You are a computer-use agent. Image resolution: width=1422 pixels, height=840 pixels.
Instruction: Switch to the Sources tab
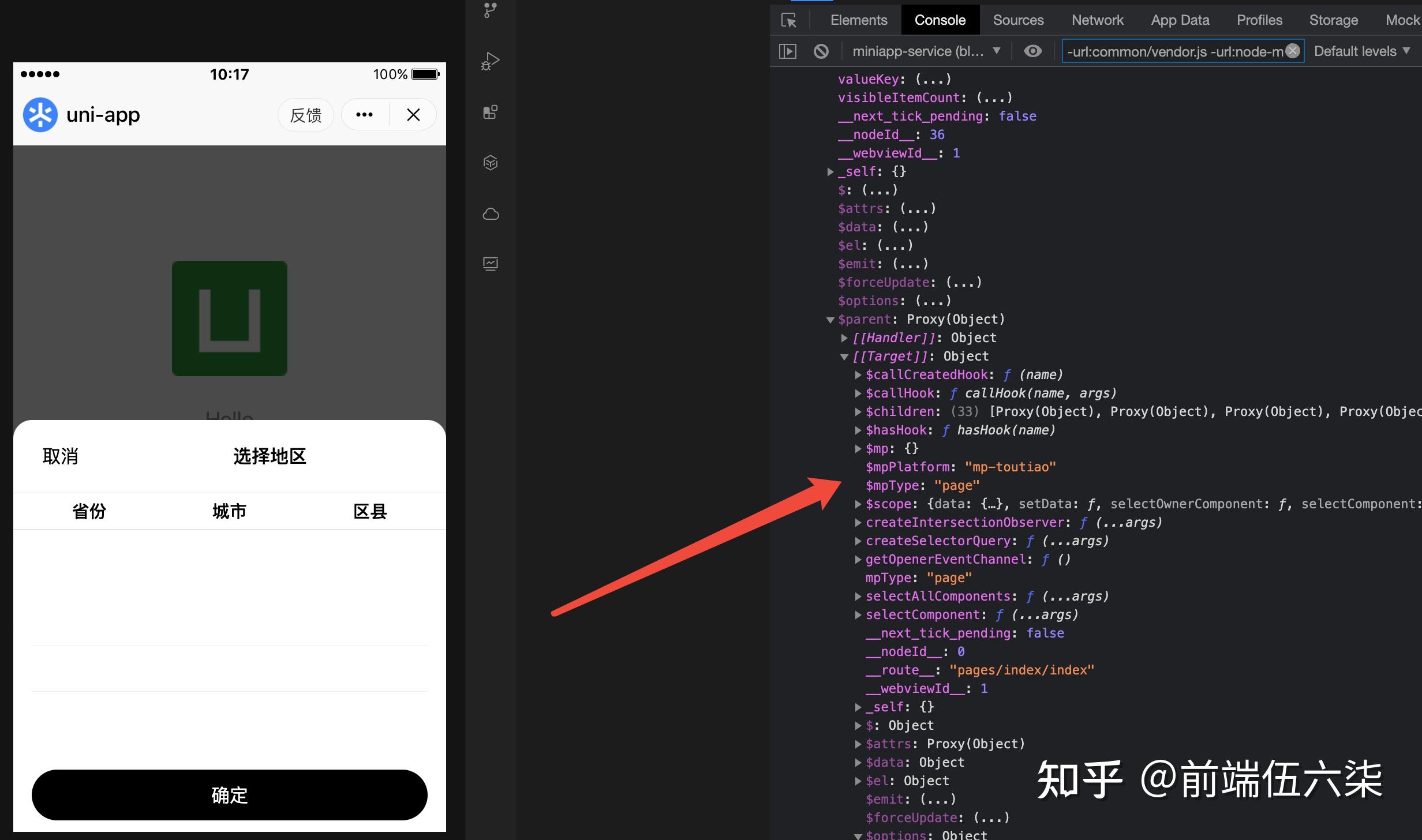point(1019,20)
